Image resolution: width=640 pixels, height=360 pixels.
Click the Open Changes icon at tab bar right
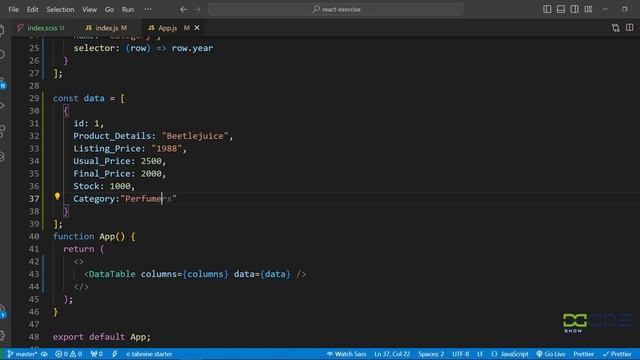[x=616, y=28]
